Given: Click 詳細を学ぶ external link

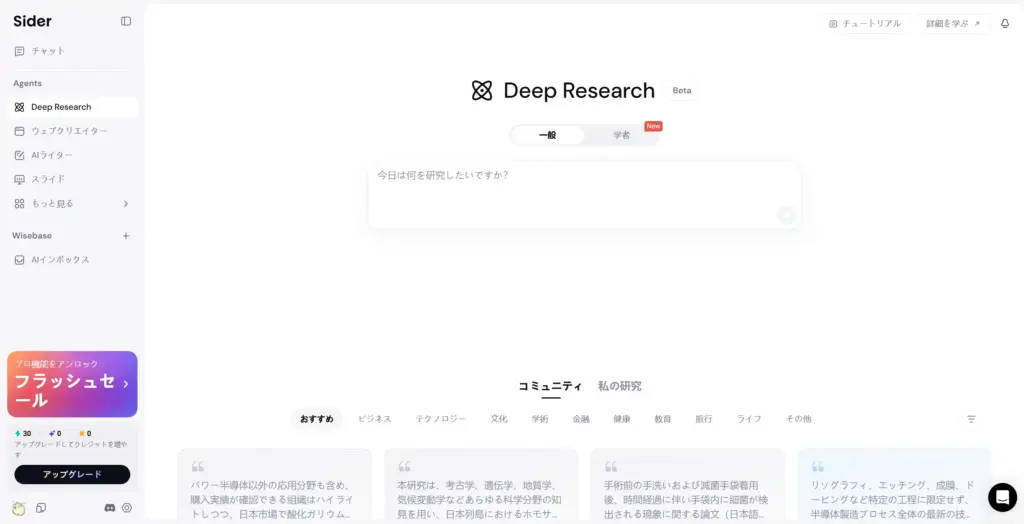Looking at the screenshot, I should [x=953, y=24].
